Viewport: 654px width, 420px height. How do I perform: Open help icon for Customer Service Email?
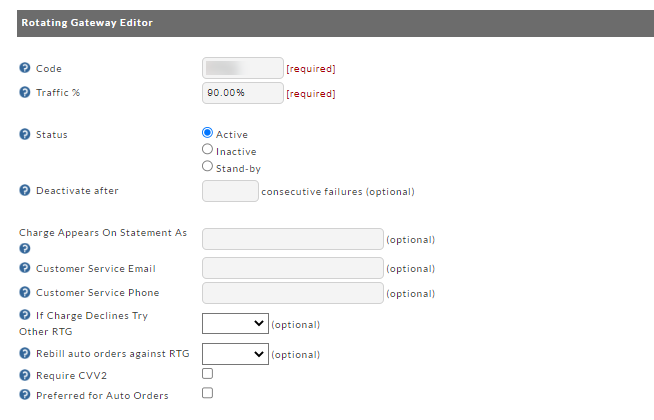(25, 268)
